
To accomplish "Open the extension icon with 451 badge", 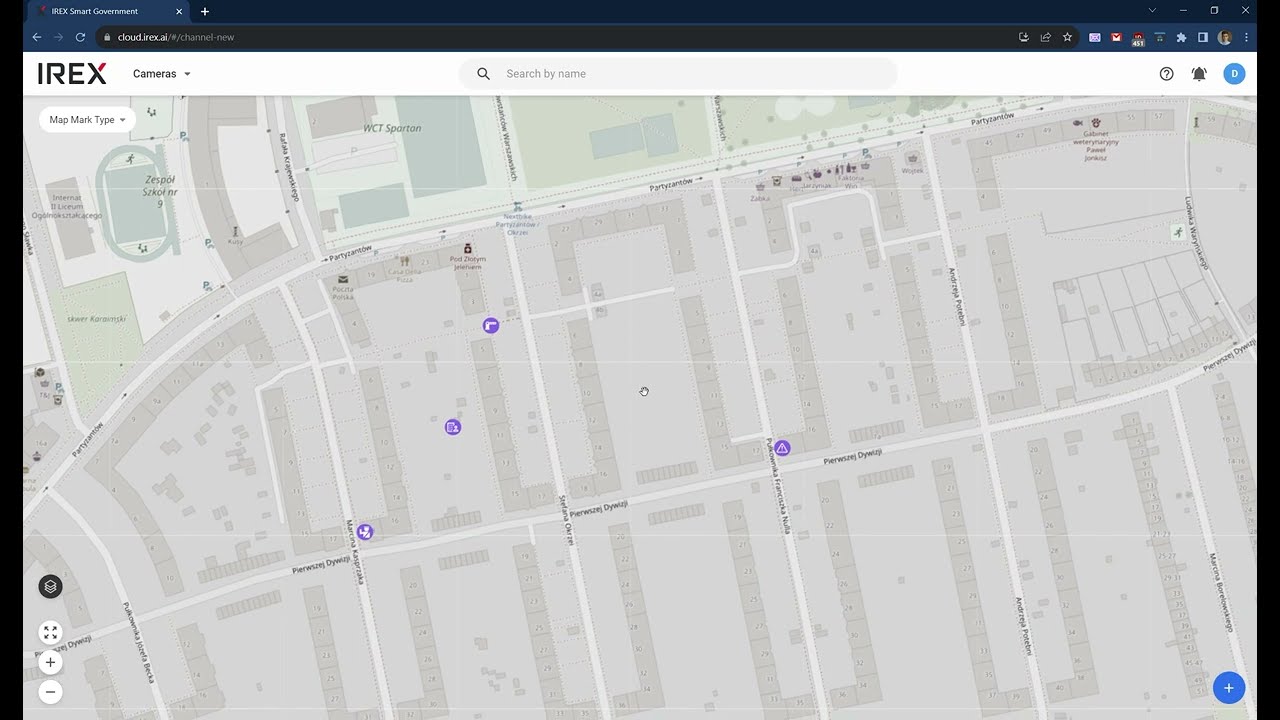I will pos(1138,38).
